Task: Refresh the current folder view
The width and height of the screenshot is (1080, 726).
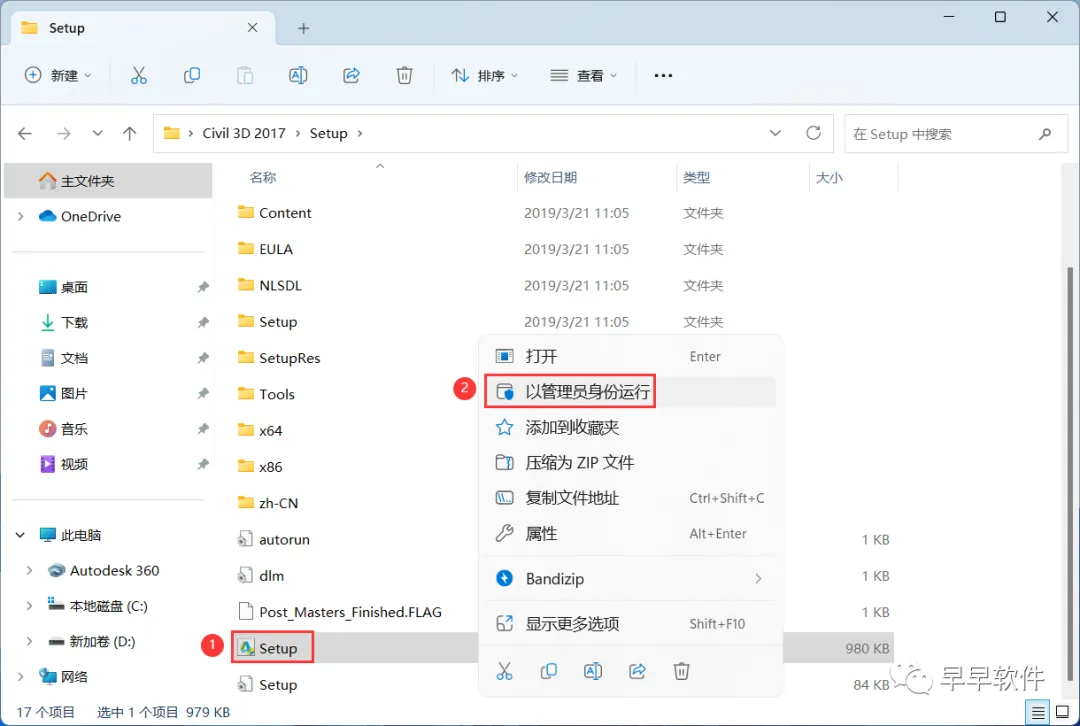Action: pyautogui.click(x=813, y=133)
